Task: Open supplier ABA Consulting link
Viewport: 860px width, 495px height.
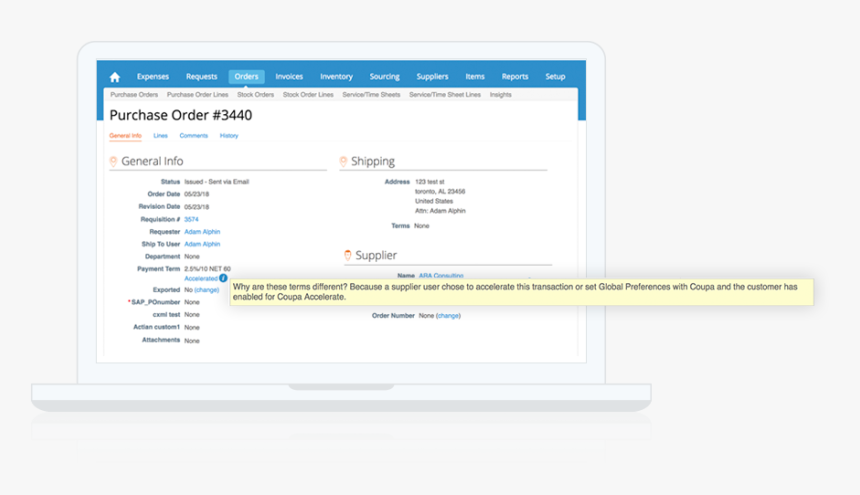Action: point(441,276)
